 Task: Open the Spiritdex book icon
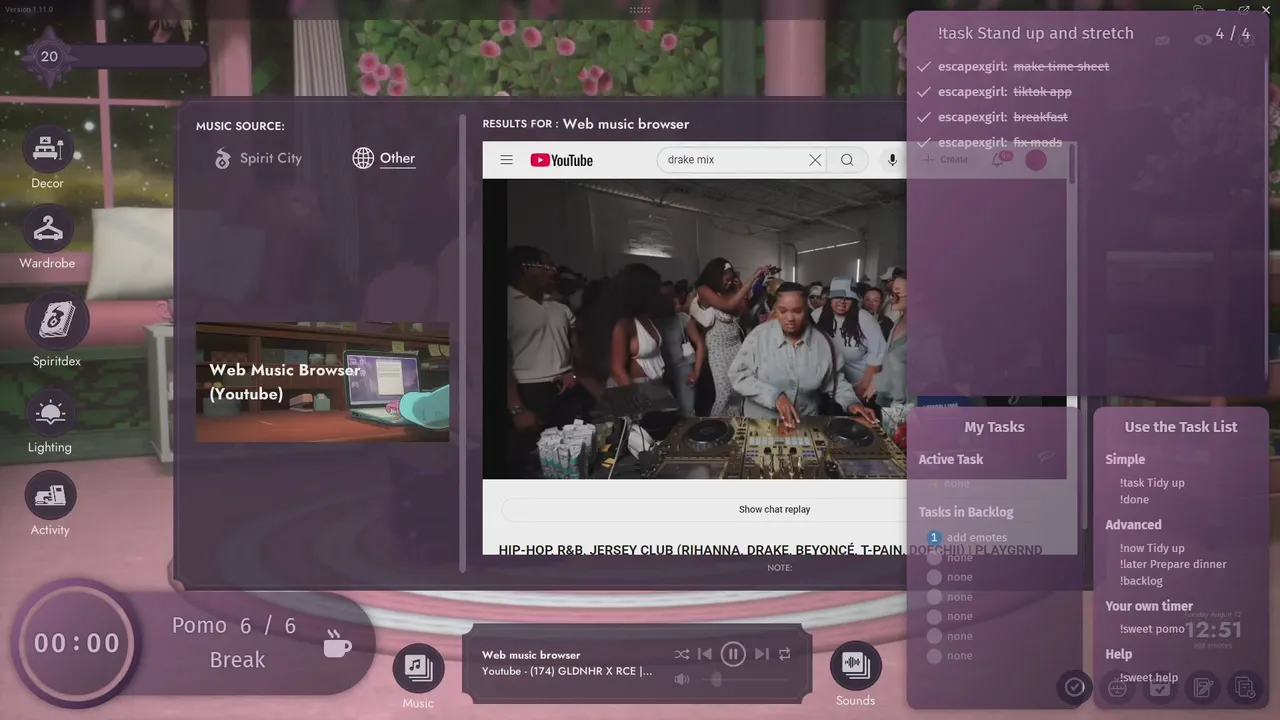coord(57,320)
